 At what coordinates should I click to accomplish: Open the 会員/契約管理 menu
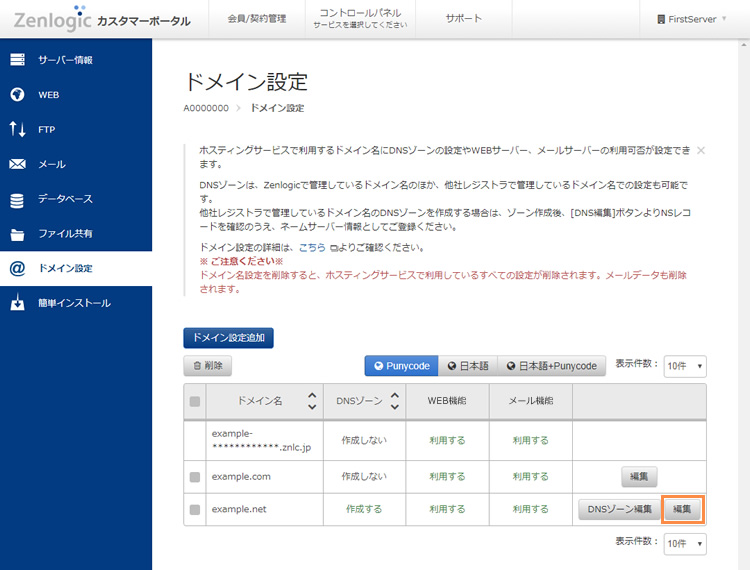(256, 19)
